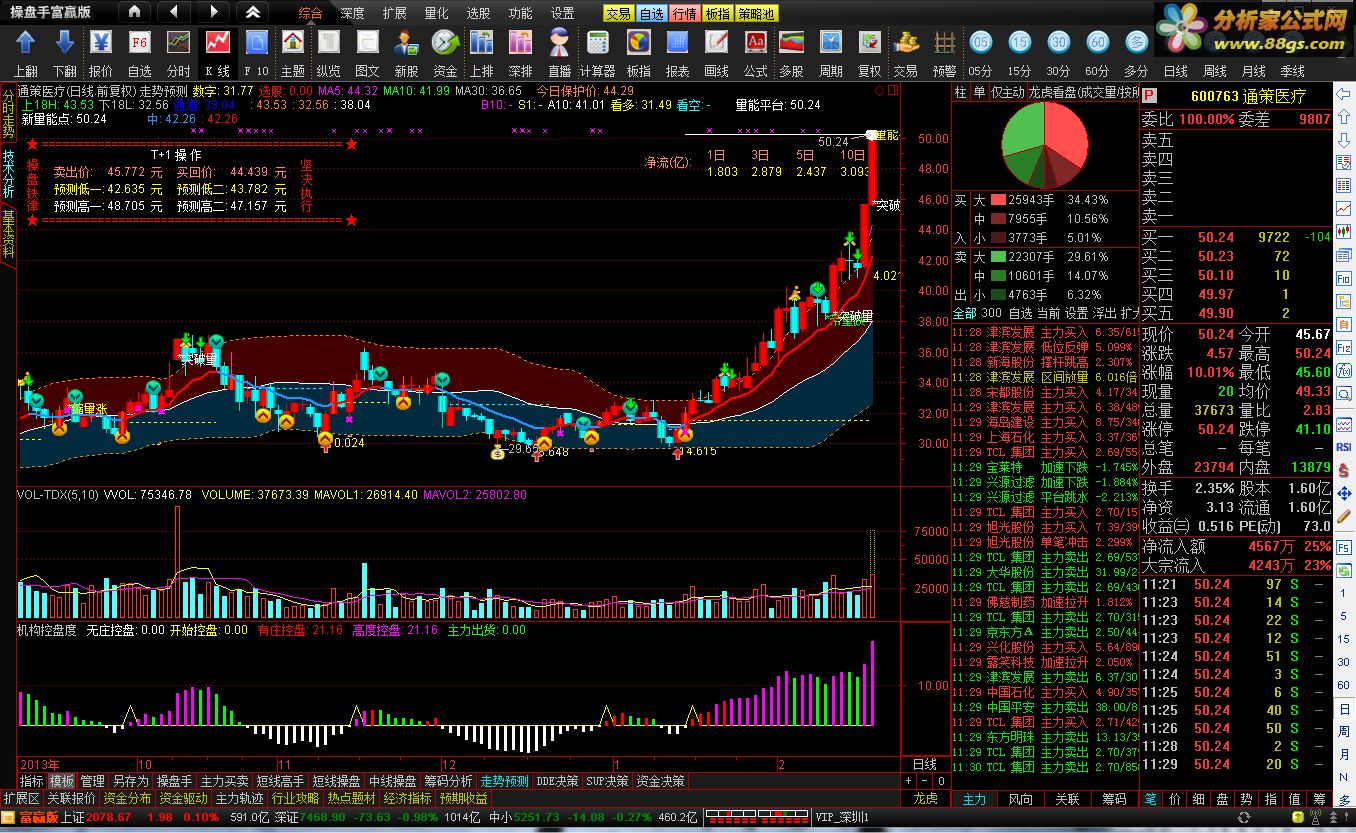Screen dimensions: 1356x833
Task: Open the 扩展 menu
Action: 394,13
